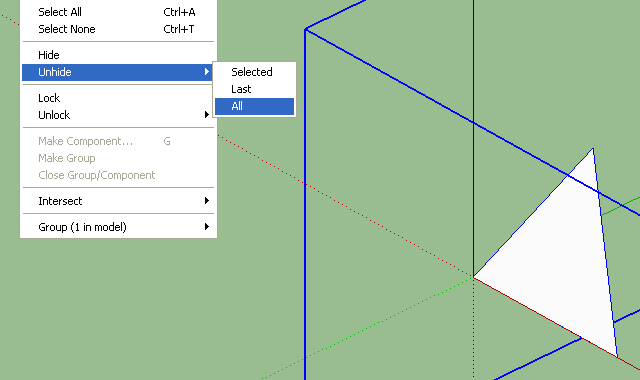640x380 pixels.
Task: Click the Lock menu entry
Action: pyautogui.click(x=118, y=98)
